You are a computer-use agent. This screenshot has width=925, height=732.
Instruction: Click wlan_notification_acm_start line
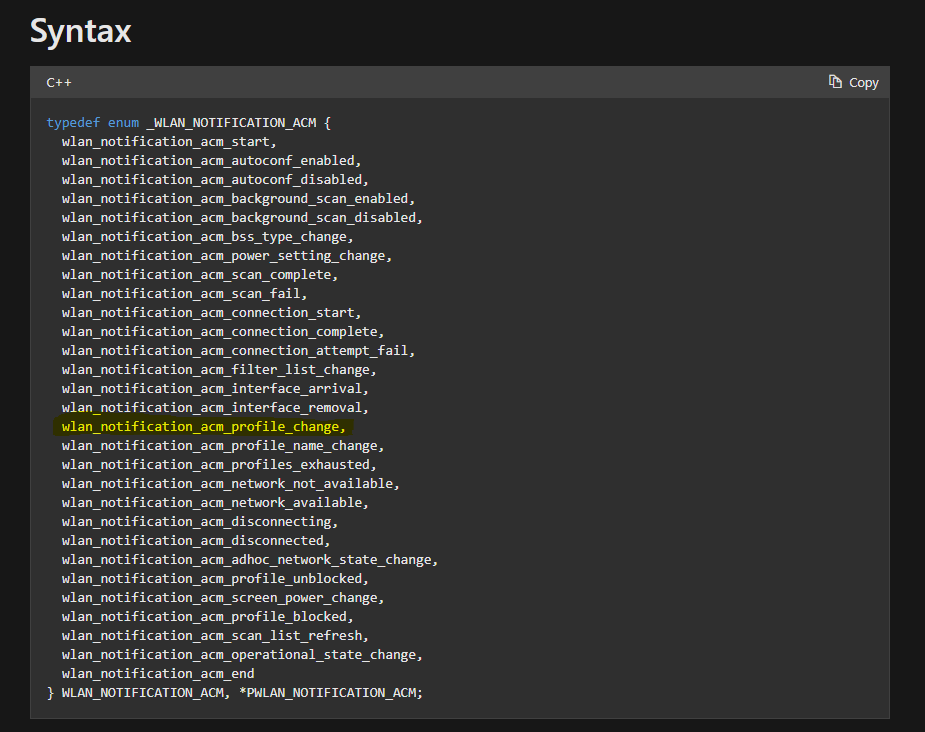169,142
